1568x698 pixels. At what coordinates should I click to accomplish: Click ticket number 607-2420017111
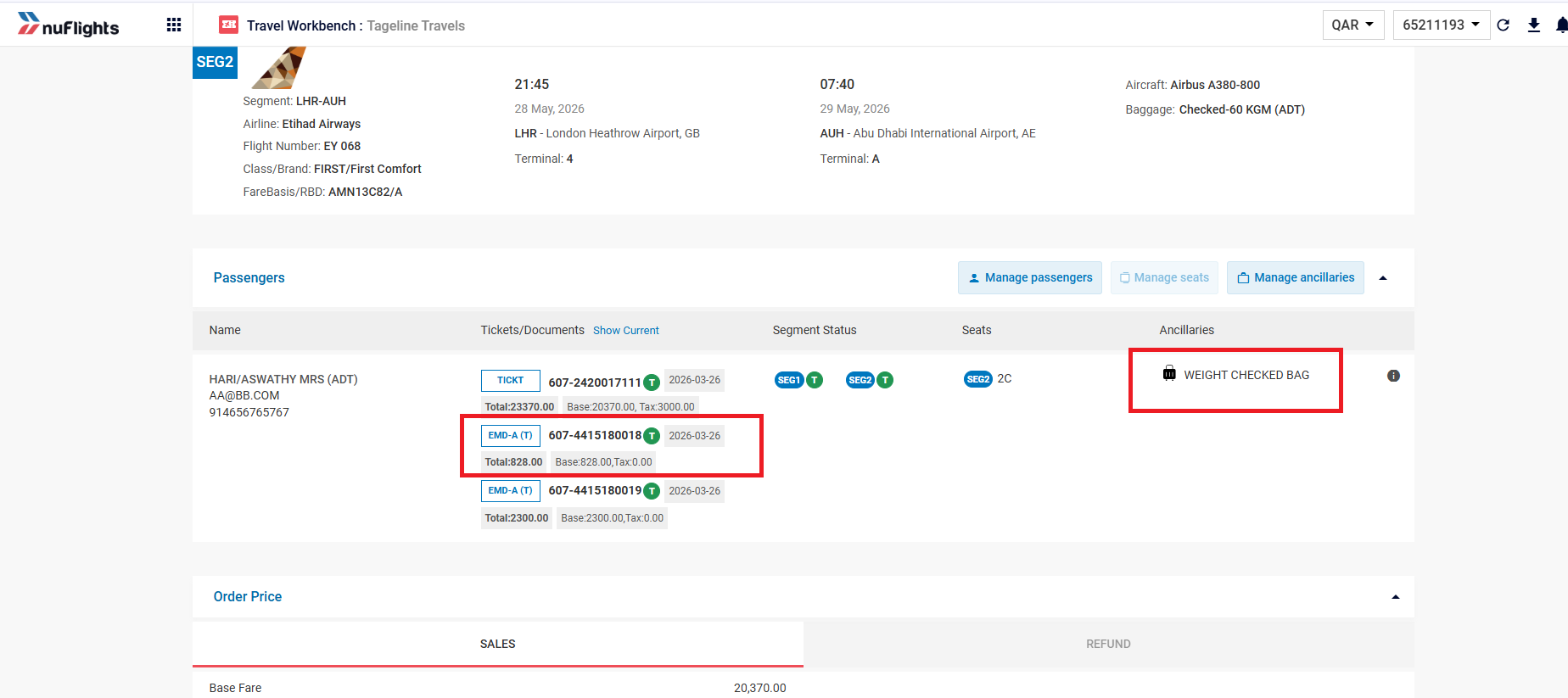[595, 383]
